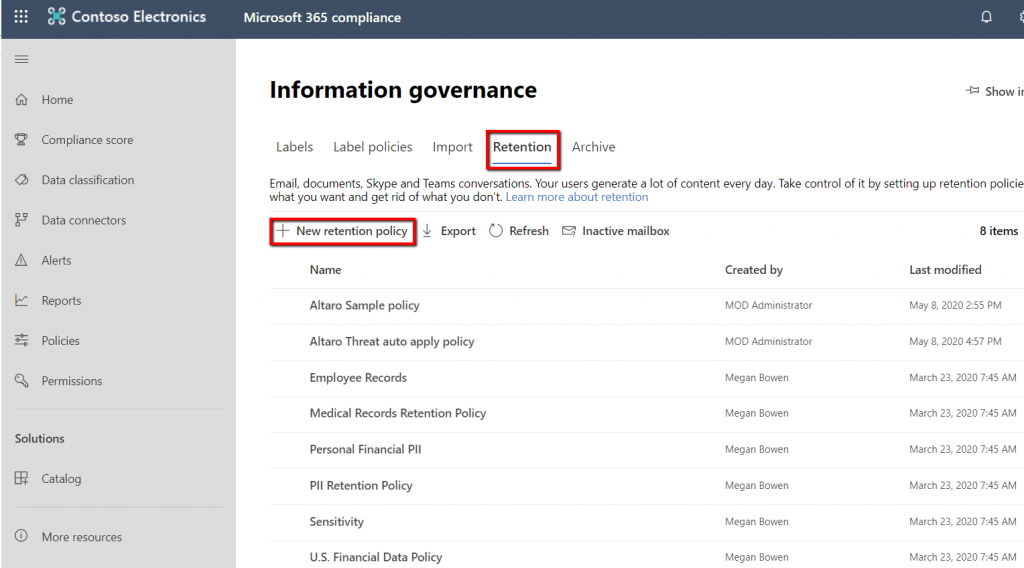1024x568 pixels.
Task: Select the Sensitivity policy row
Action: click(336, 522)
